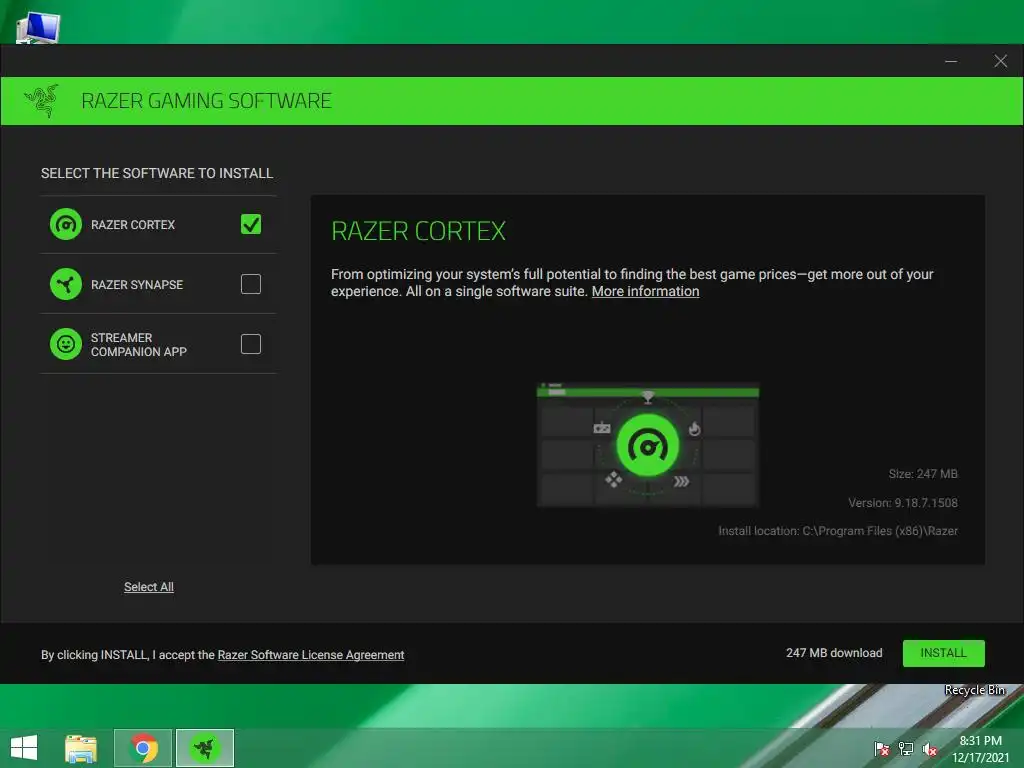Open File Explorer from the taskbar
Screen dimensions: 1024x768
pos(81,748)
